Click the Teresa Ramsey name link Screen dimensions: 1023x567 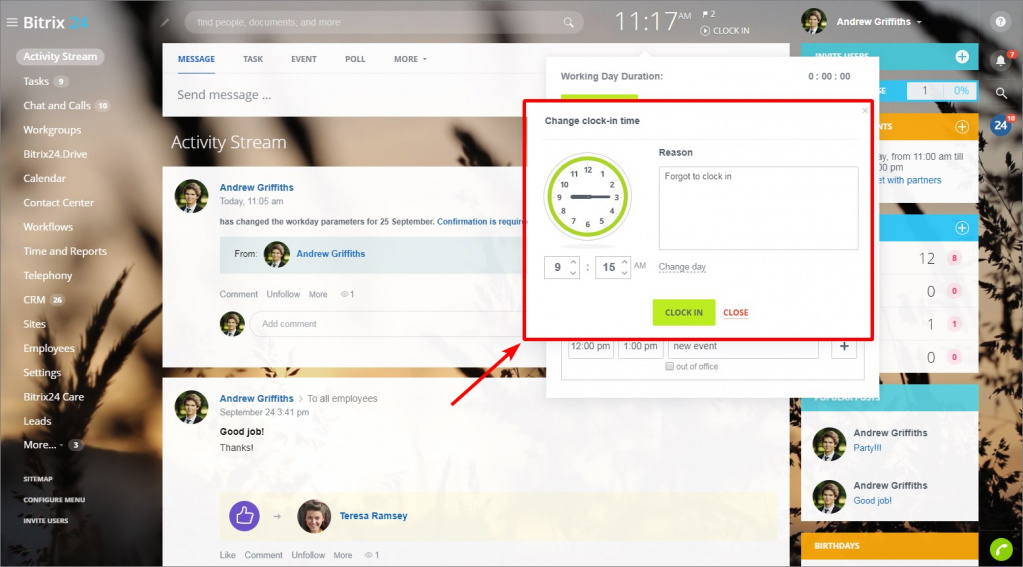point(373,516)
